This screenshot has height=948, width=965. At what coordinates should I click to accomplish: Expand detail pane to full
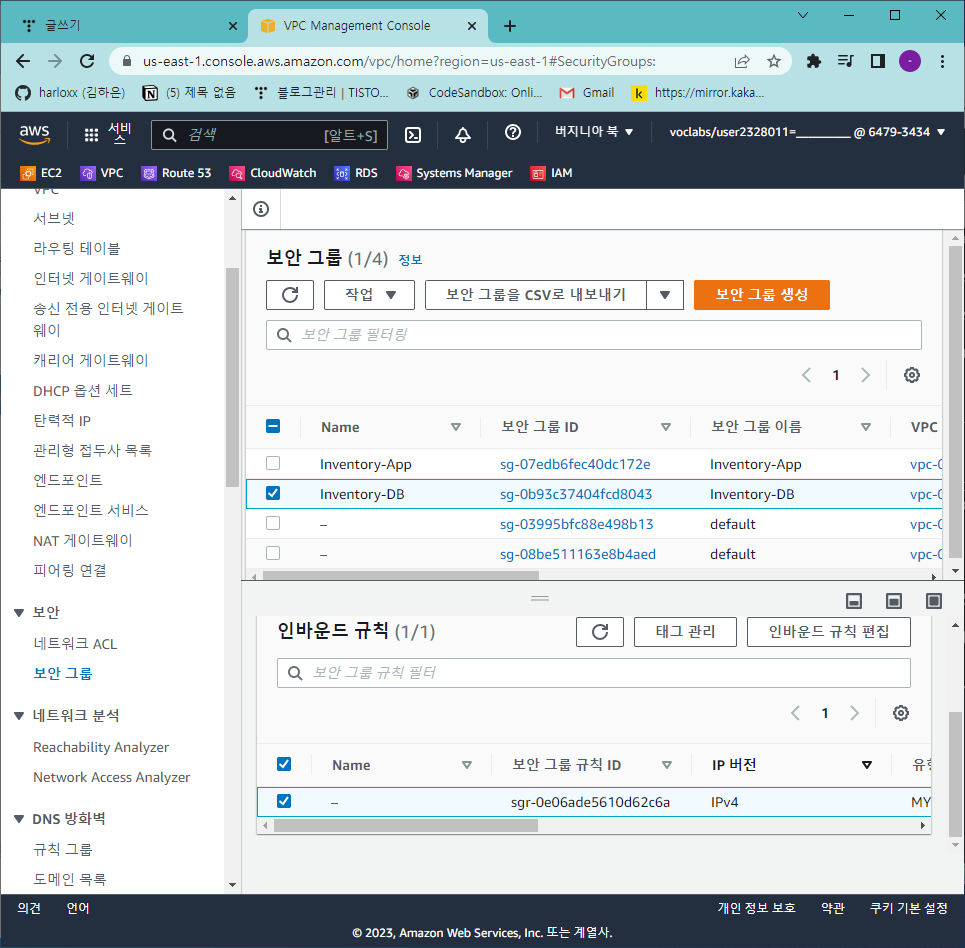coord(934,601)
